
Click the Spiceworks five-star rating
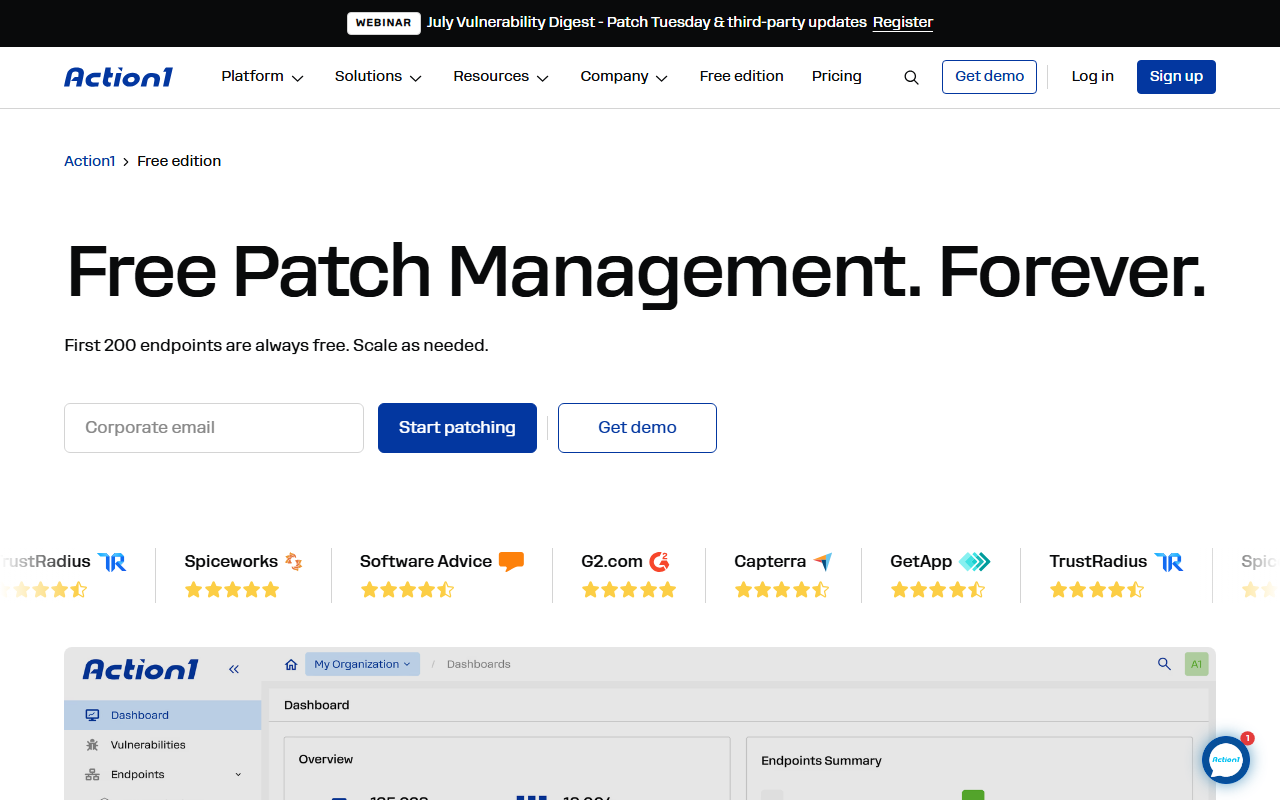[x=232, y=590]
